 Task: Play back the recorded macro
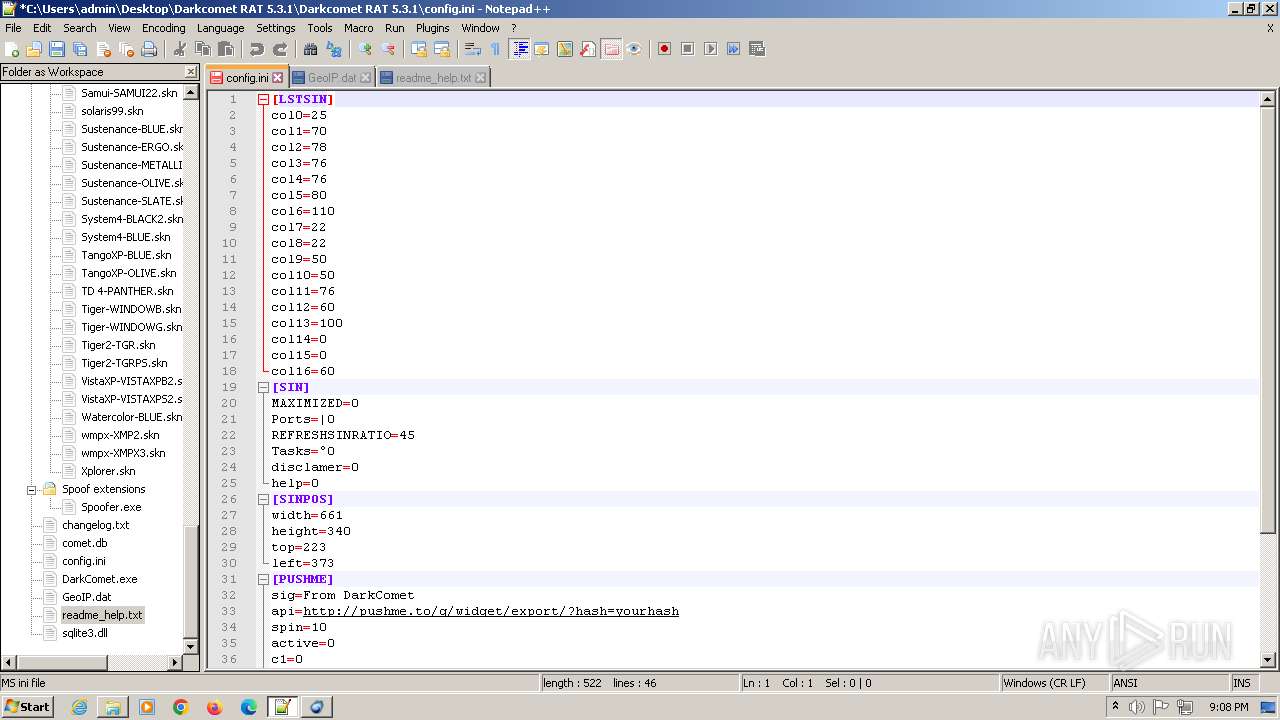710,49
